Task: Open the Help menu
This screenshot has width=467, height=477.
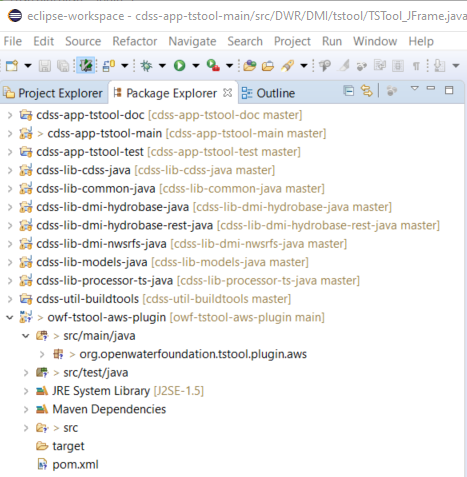Action: coord(421,41)
